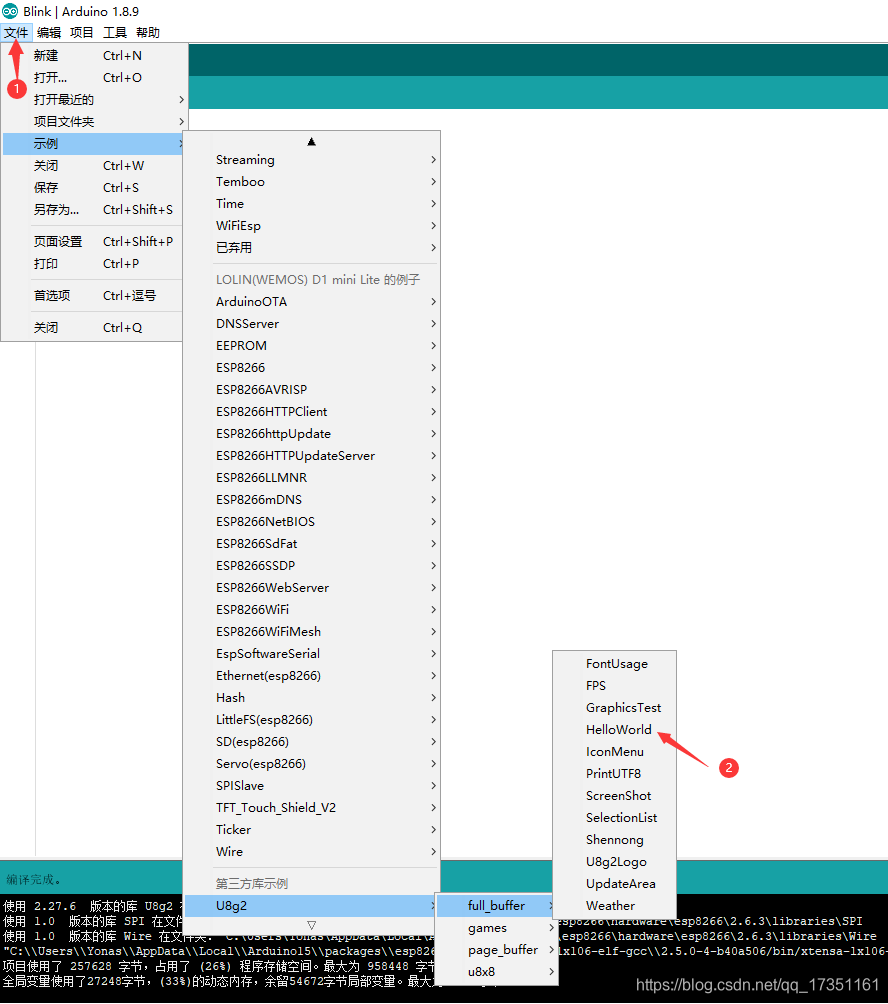Screen dimensions: 888x1004
Task: Open the 编辑 menu
Action: [x=49, y=33]
